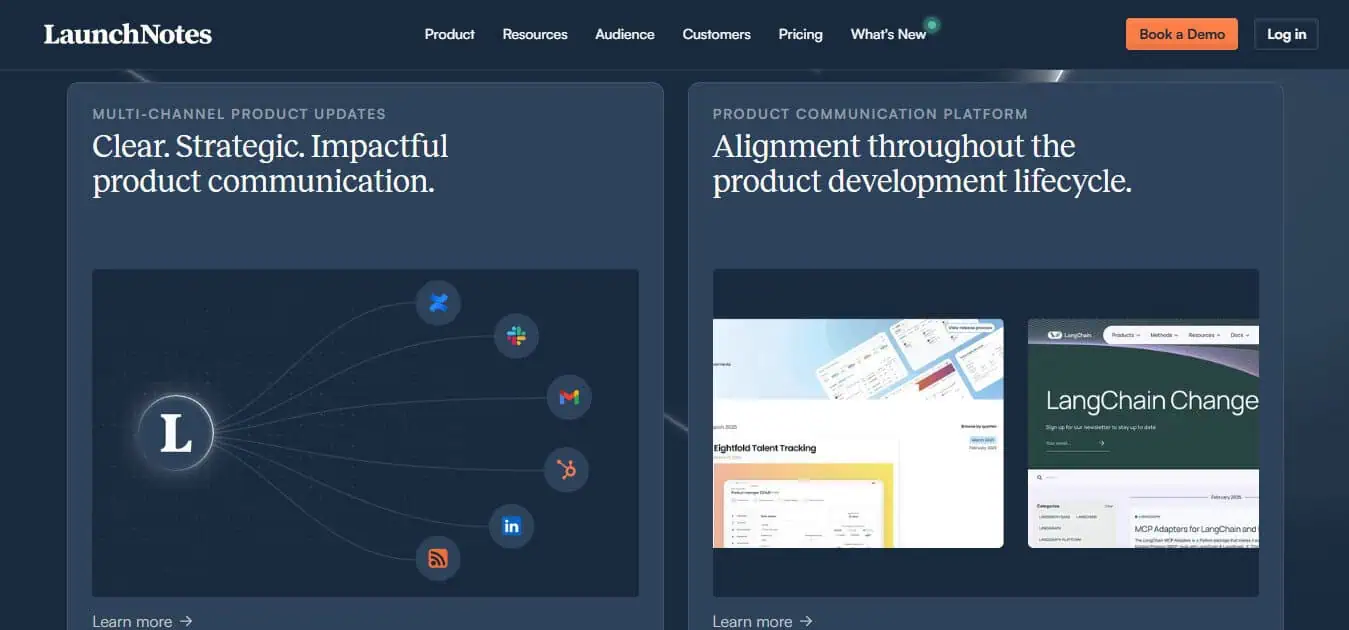Click the HubSpot icon in the diagram

click(x=567, y=469)
